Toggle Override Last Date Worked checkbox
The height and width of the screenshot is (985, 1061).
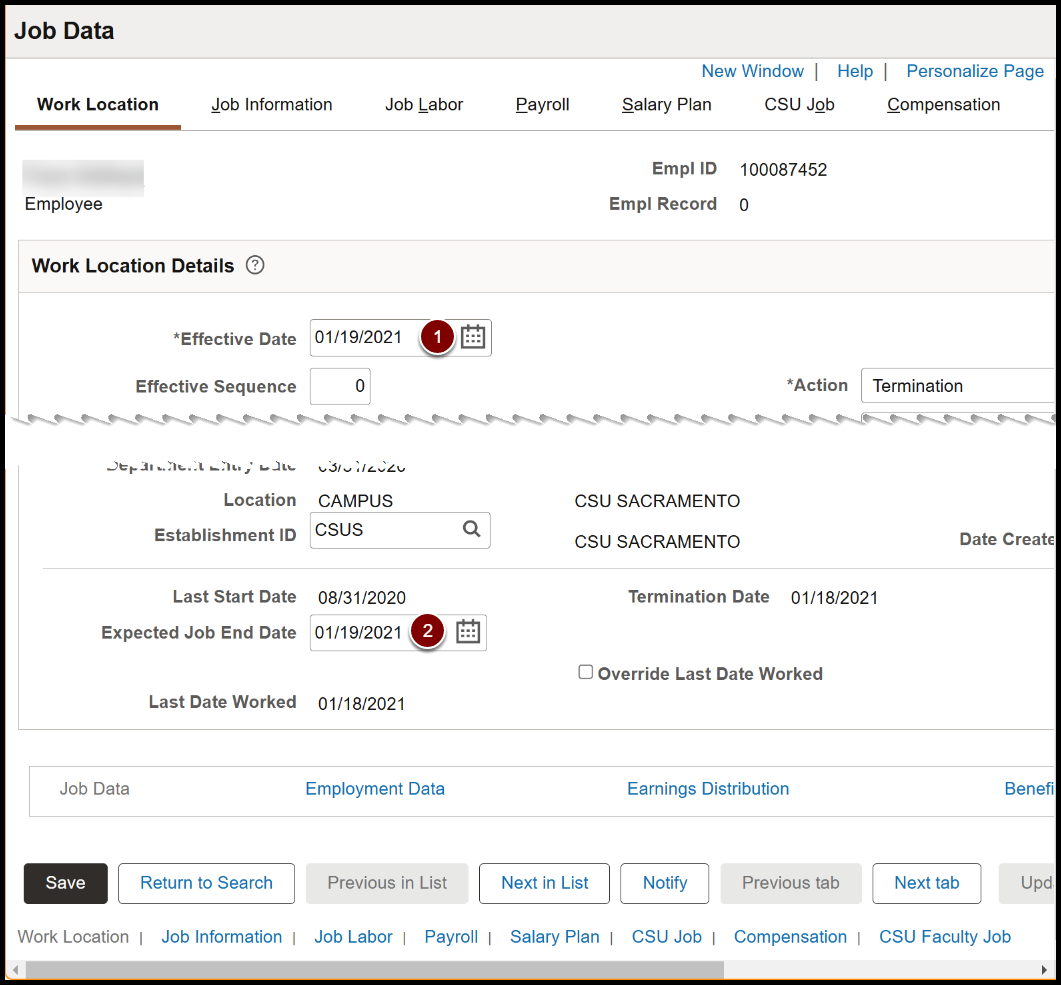tap(586, 672)
